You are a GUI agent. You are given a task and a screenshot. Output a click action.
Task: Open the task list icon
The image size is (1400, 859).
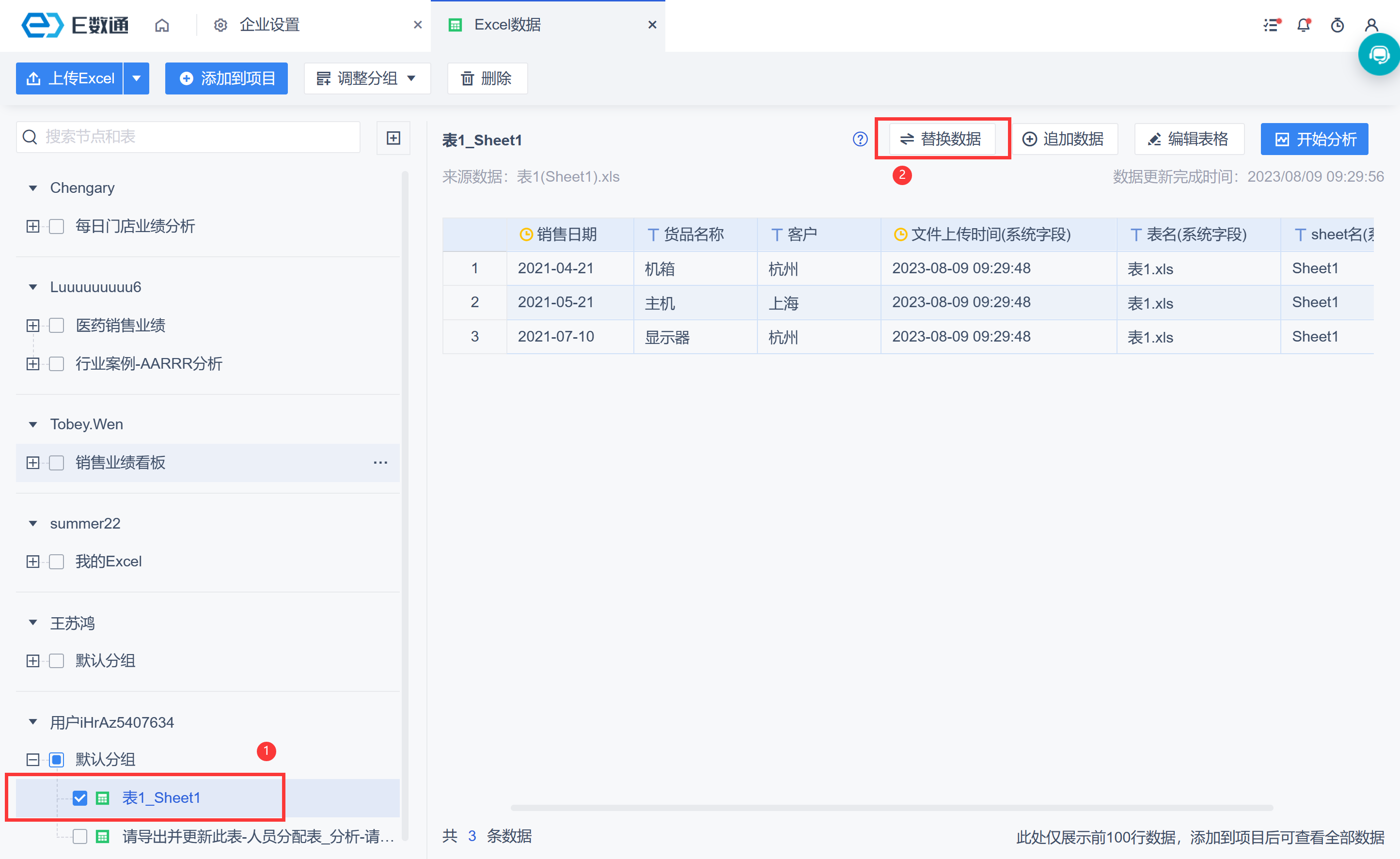tap(1271, 25)
